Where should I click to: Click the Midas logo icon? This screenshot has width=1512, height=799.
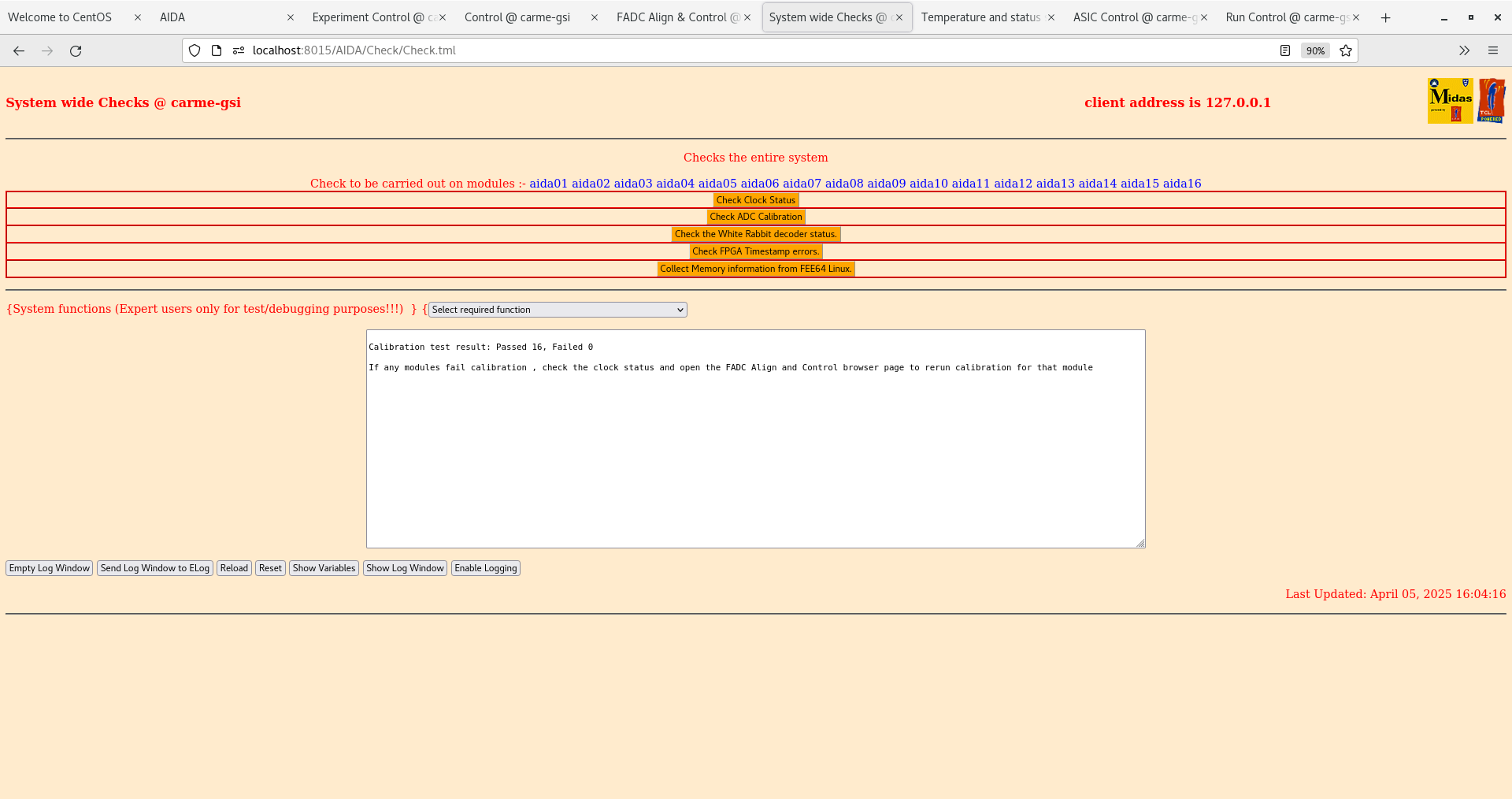click(1450, 100)
